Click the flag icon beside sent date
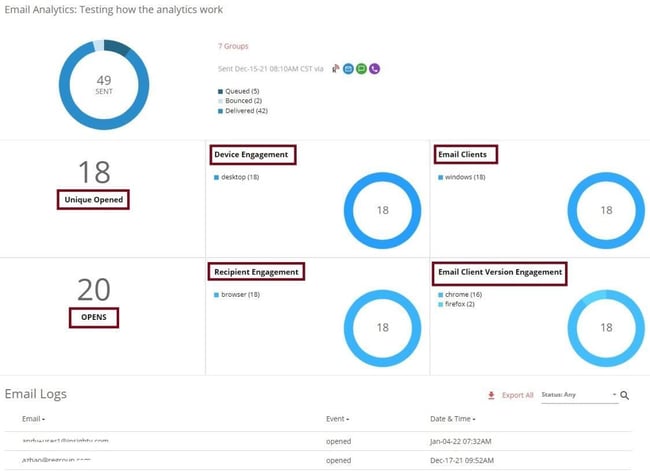The image size is (650, 474). (335, 68)
